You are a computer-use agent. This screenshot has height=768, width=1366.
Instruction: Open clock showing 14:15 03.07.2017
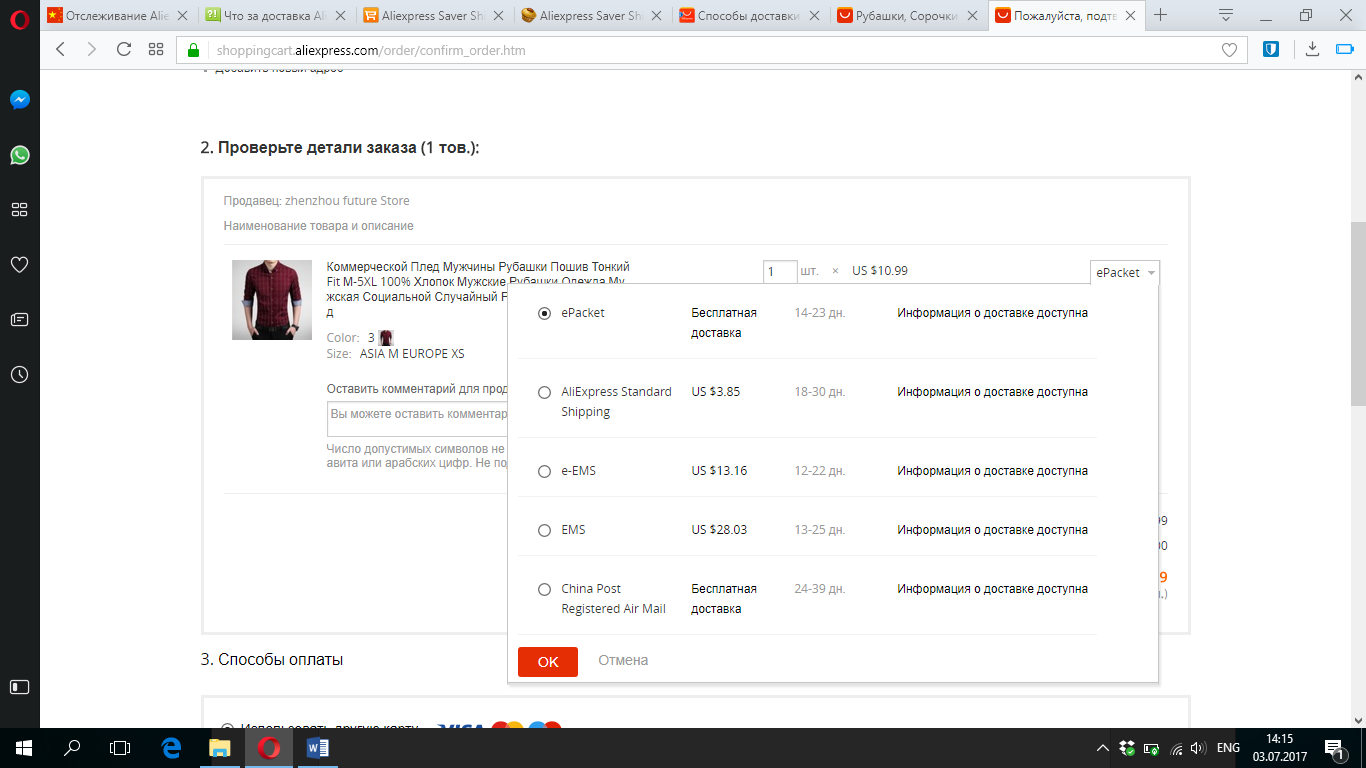[1279, 747]
